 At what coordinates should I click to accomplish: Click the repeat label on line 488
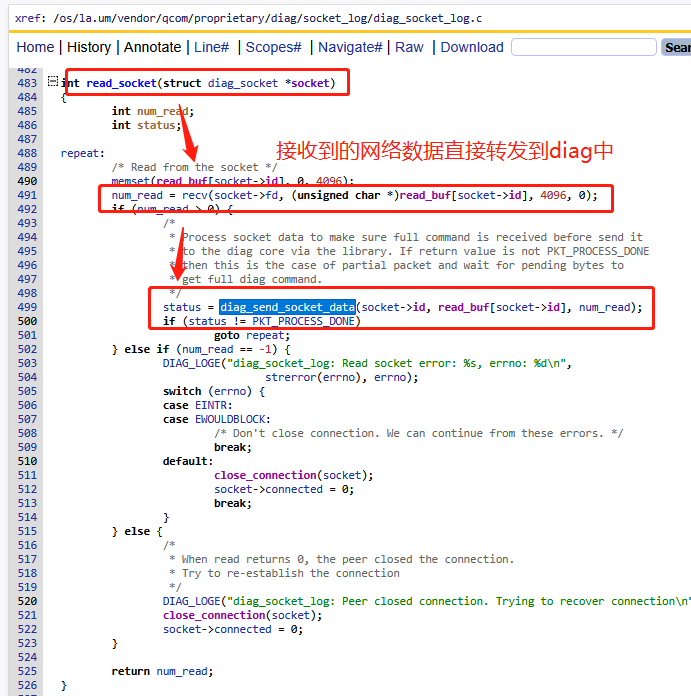click(x=79, y=154)
